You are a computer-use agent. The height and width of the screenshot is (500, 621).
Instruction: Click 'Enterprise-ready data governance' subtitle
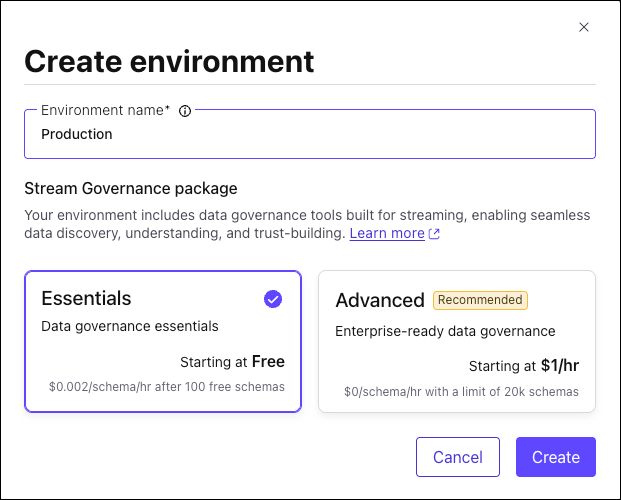[445, 331]
